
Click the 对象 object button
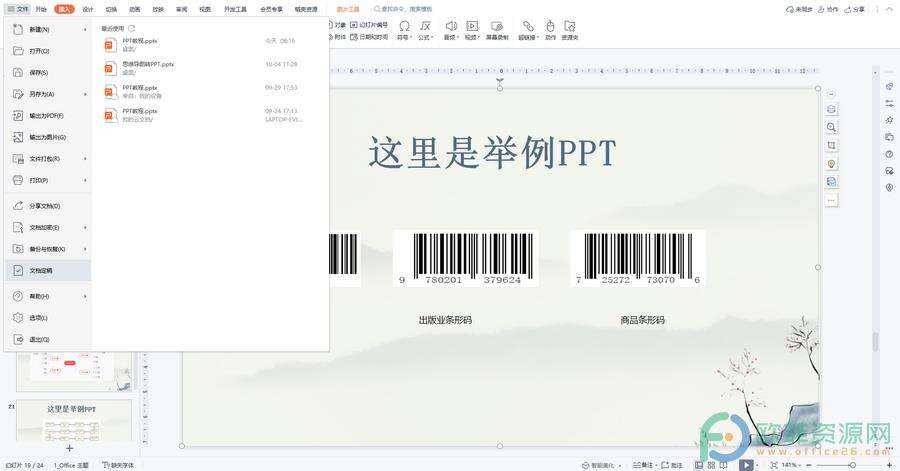click(x=337, y=25)
